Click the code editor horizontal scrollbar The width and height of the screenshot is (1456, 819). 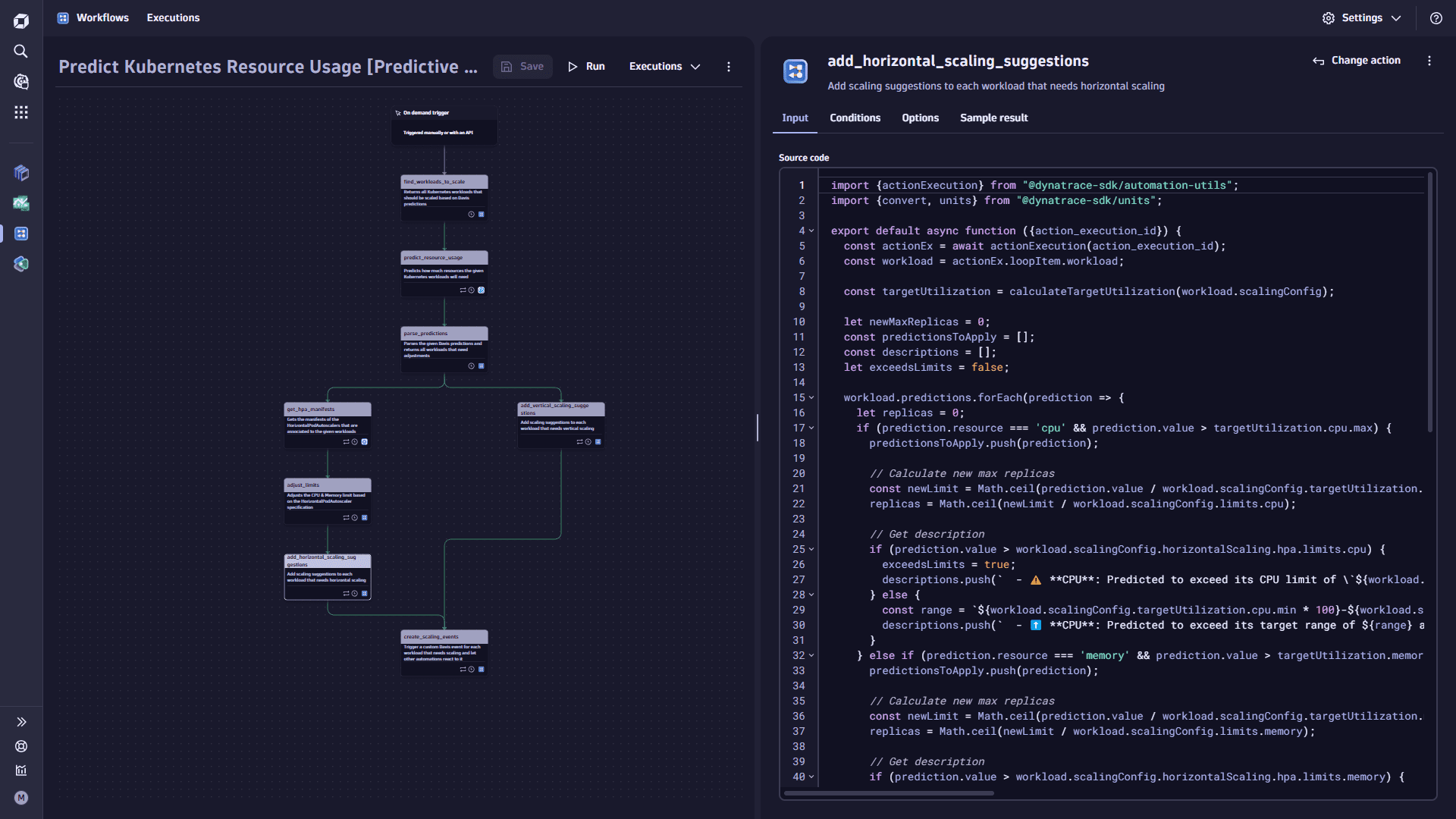click(x=889, y=793)
